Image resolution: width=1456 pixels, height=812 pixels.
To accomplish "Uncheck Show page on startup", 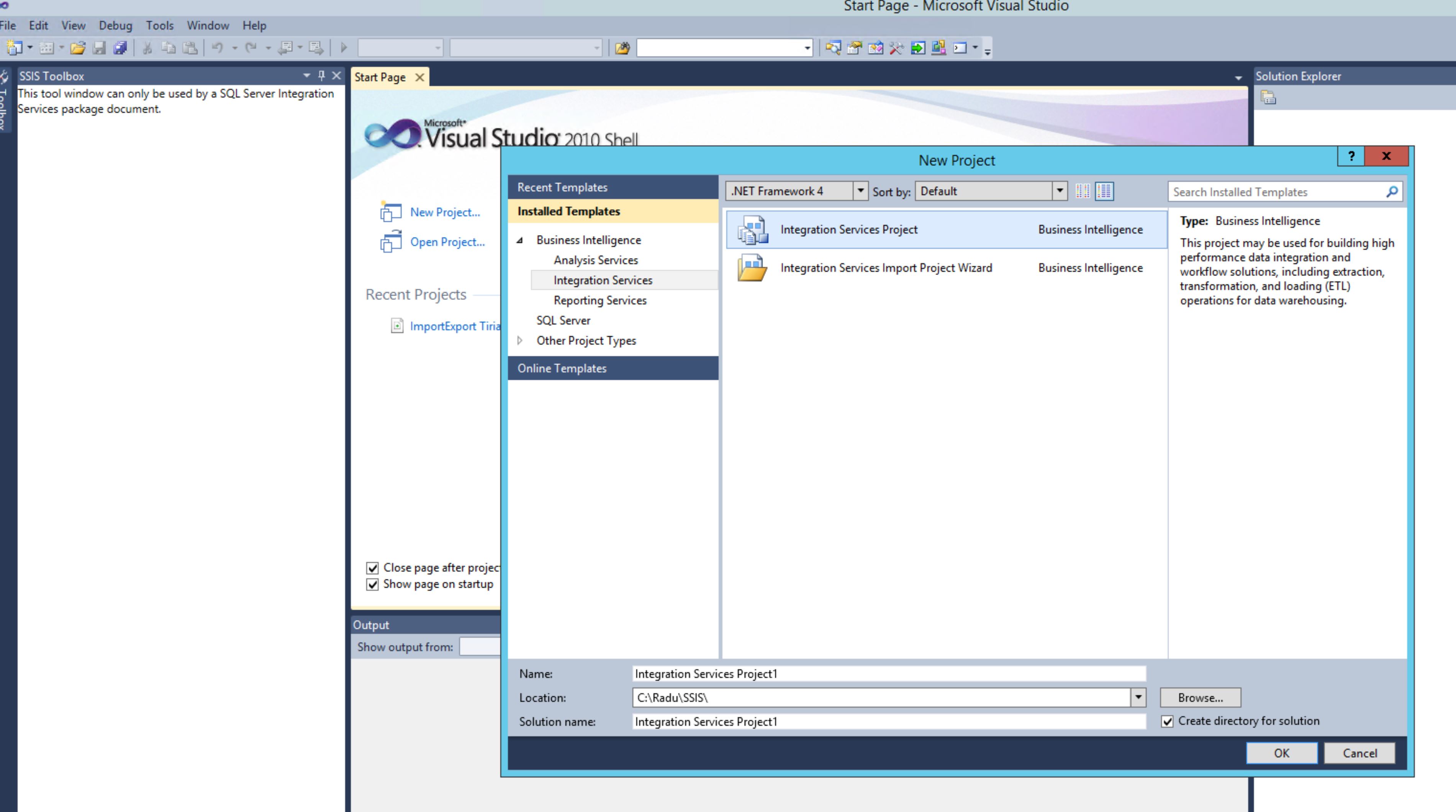I will tap(372, 584).
